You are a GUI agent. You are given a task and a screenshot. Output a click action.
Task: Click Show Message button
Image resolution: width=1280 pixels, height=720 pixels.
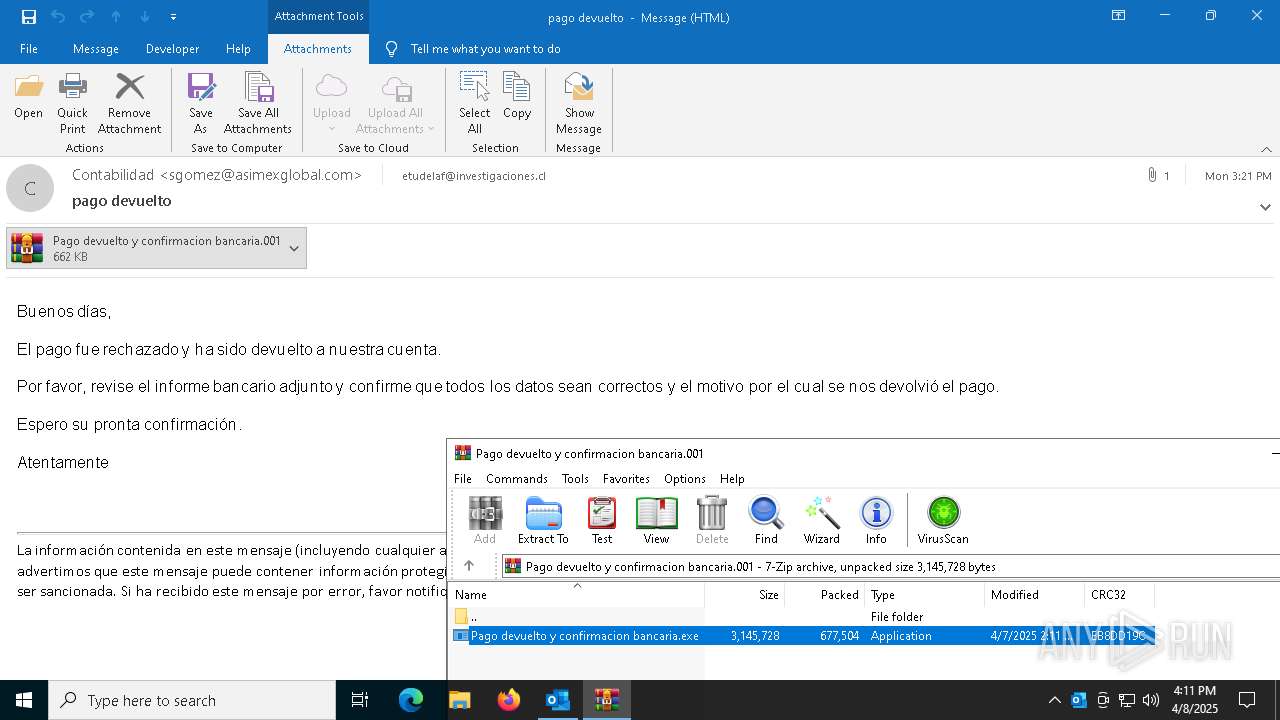point(579,103)
